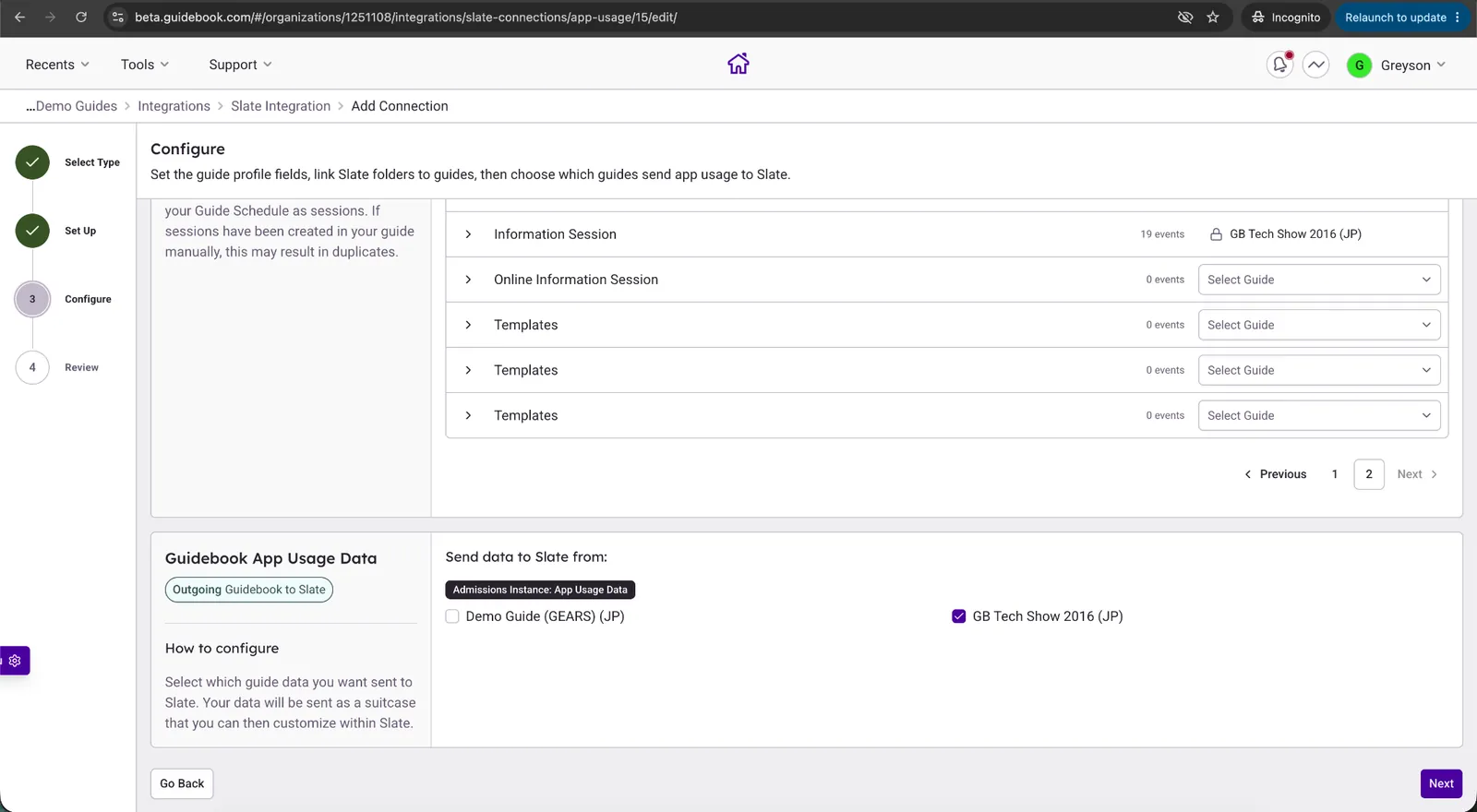Viewport: 1477px width, 812px height.
Task: Open the Demo Guides breadcrumb link
Action: pyautogui.click(x=71, y=106)
